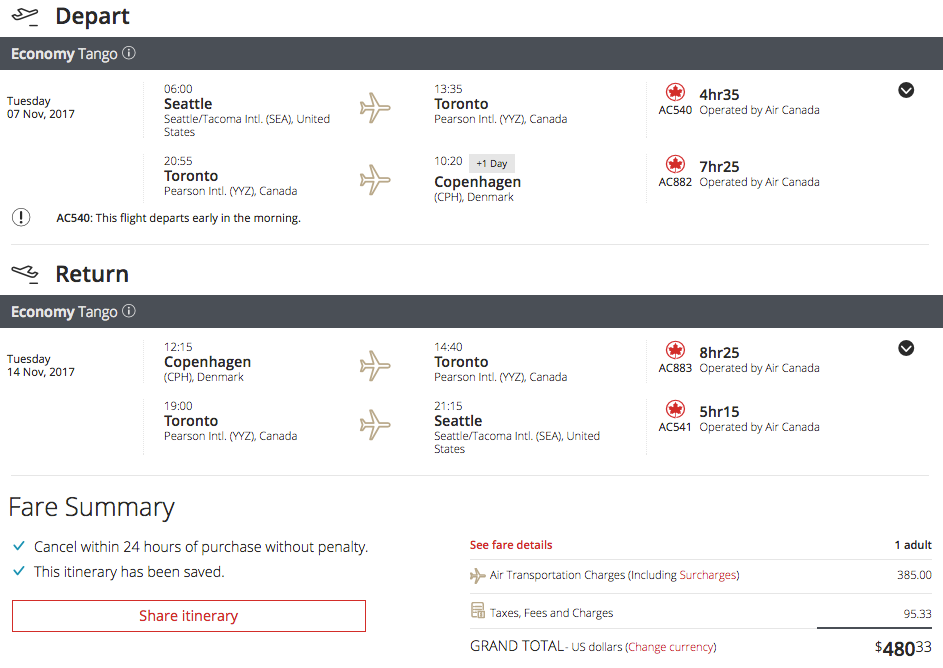
Task: Open the Change currency link
Action: point(670,647)
